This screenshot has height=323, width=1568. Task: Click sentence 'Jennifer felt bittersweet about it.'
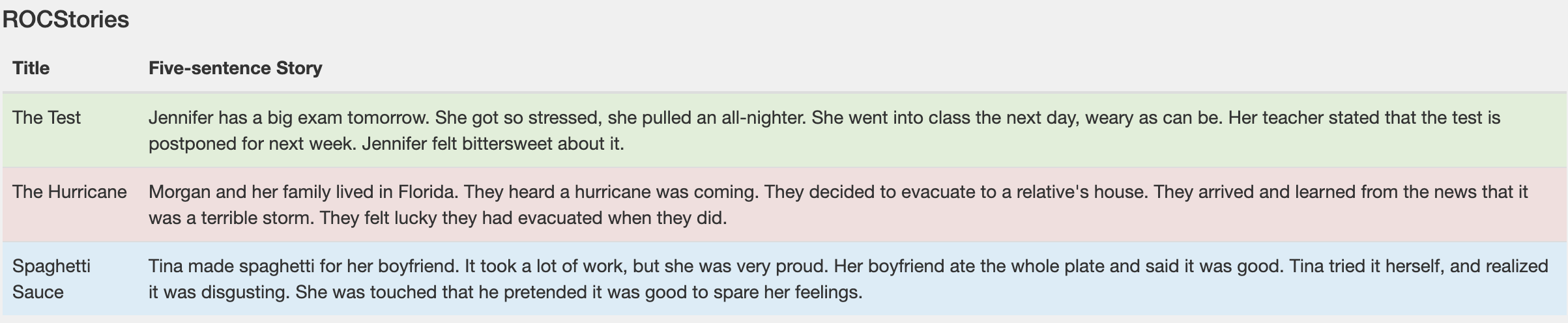(493, 143)
